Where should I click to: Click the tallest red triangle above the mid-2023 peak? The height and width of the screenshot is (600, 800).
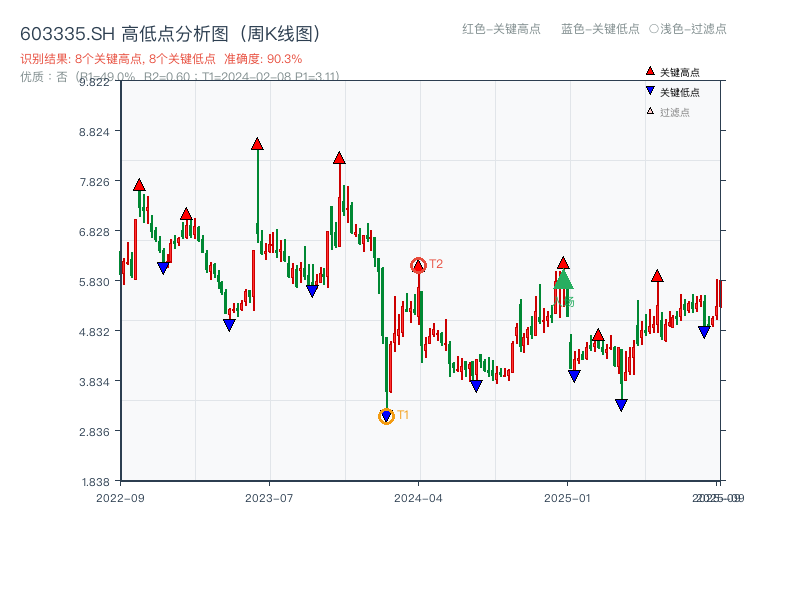pyautogui.click(x=256, y=144)
